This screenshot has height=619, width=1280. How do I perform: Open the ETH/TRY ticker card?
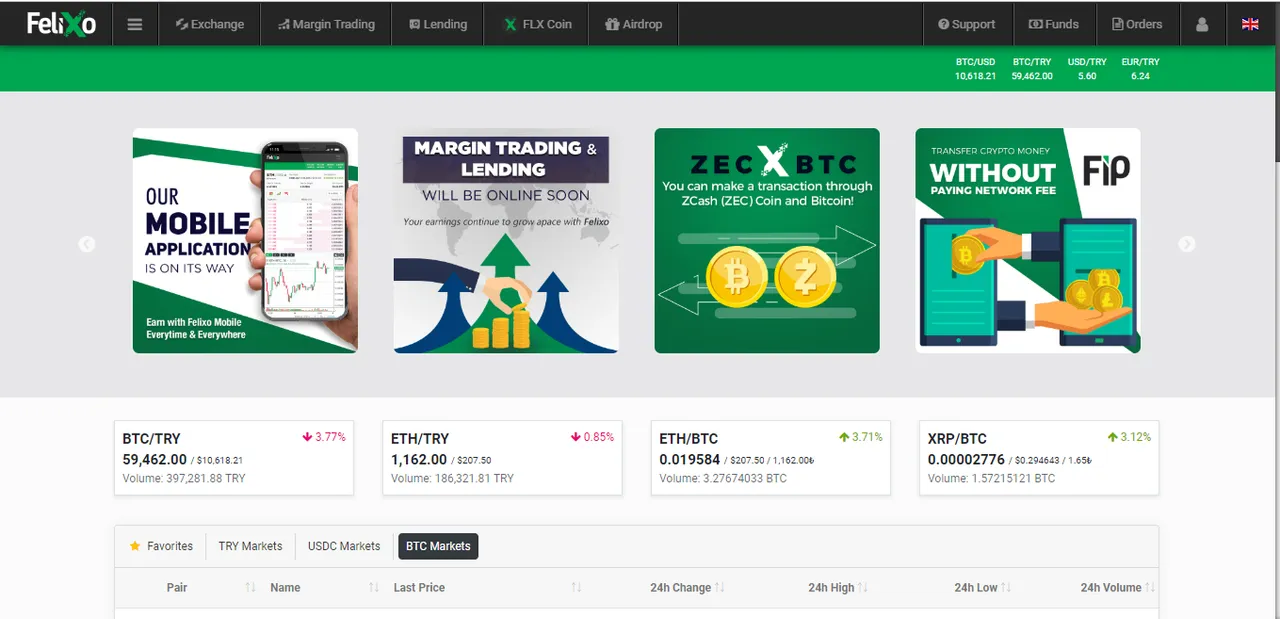[502, 458]
